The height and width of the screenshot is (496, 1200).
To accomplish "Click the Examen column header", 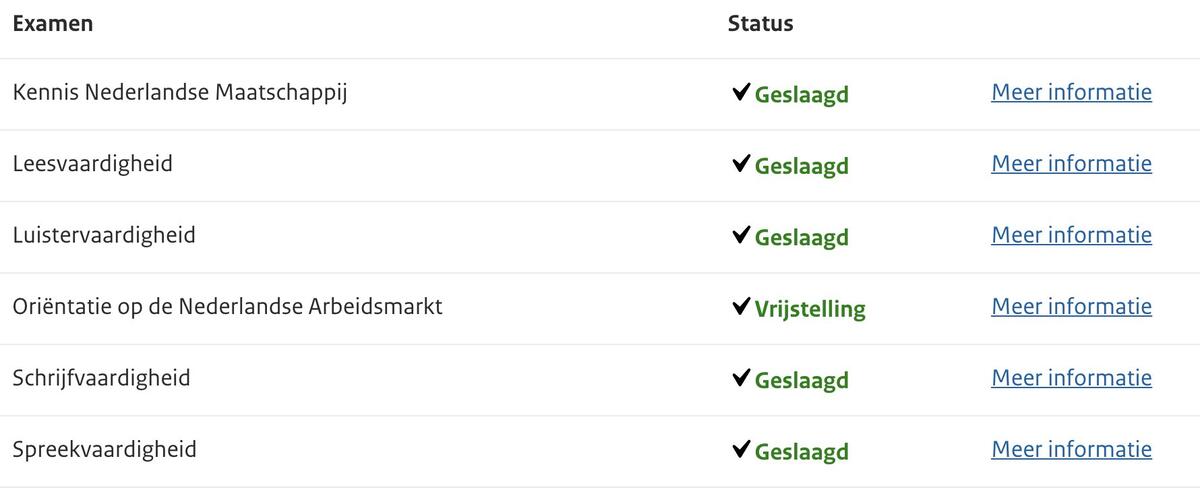I will [x=53, y=24].
